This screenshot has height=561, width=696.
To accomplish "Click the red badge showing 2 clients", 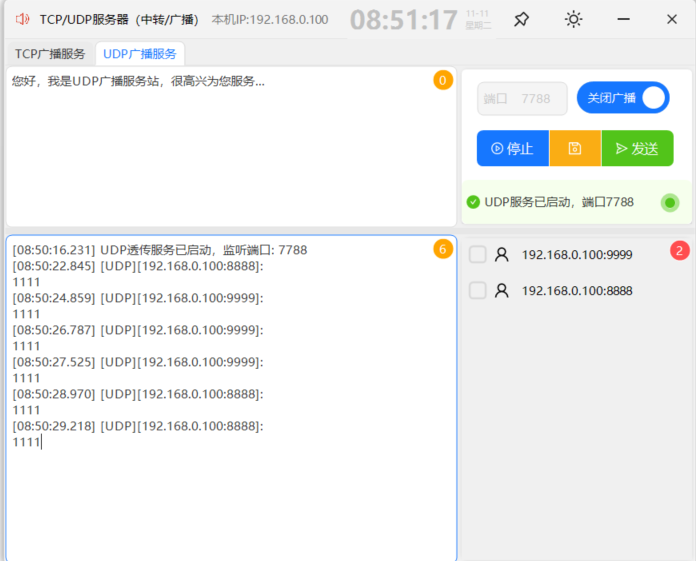I will tap(679, 251).
